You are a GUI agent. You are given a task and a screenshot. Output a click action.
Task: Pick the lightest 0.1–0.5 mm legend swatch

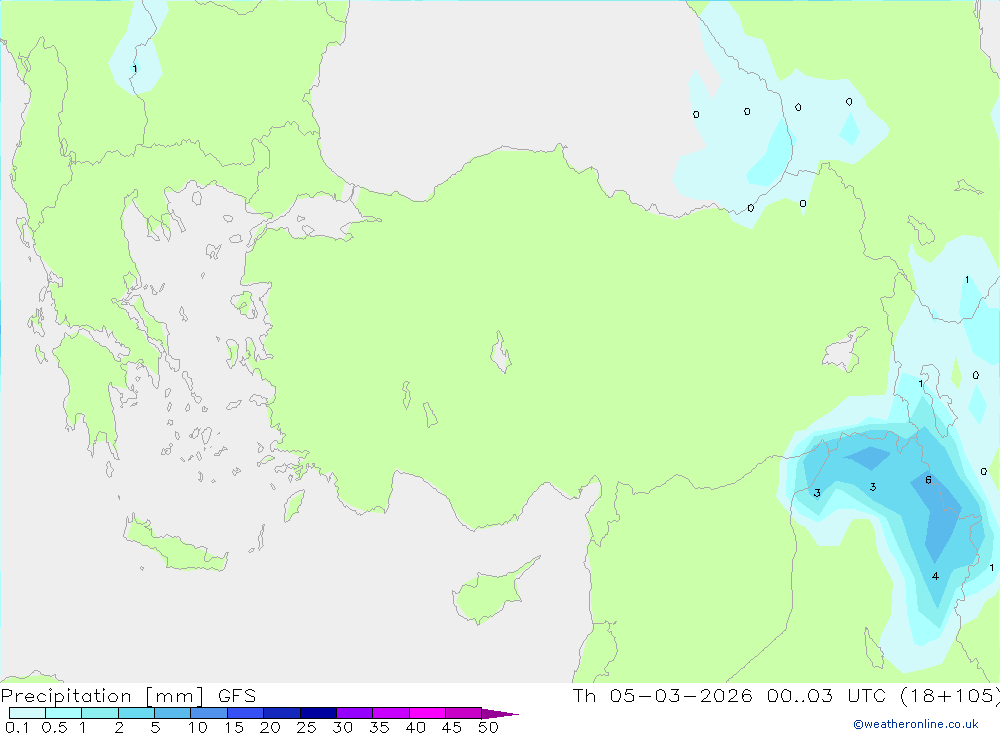pyautogui.click(x=27, y=713)
